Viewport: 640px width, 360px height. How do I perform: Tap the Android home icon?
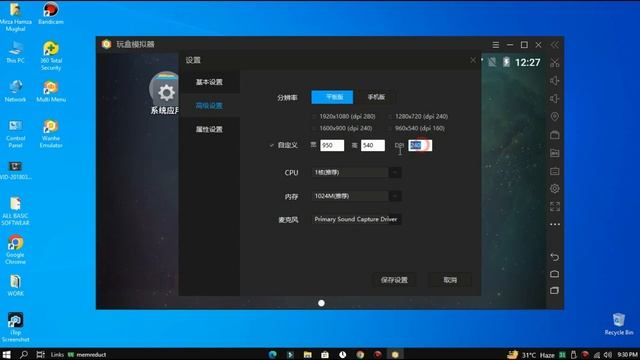tap(555, 274)
